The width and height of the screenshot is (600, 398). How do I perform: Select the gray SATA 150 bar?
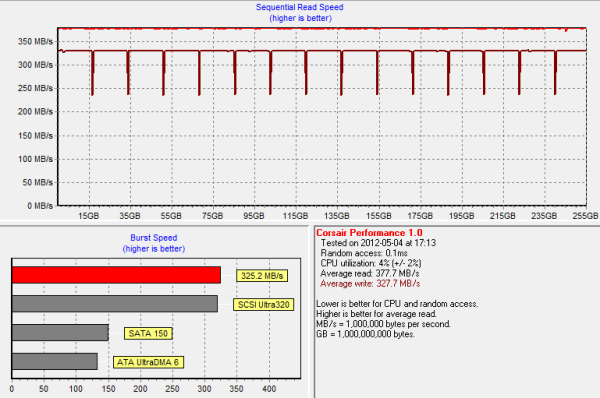(x=60, y=332)
